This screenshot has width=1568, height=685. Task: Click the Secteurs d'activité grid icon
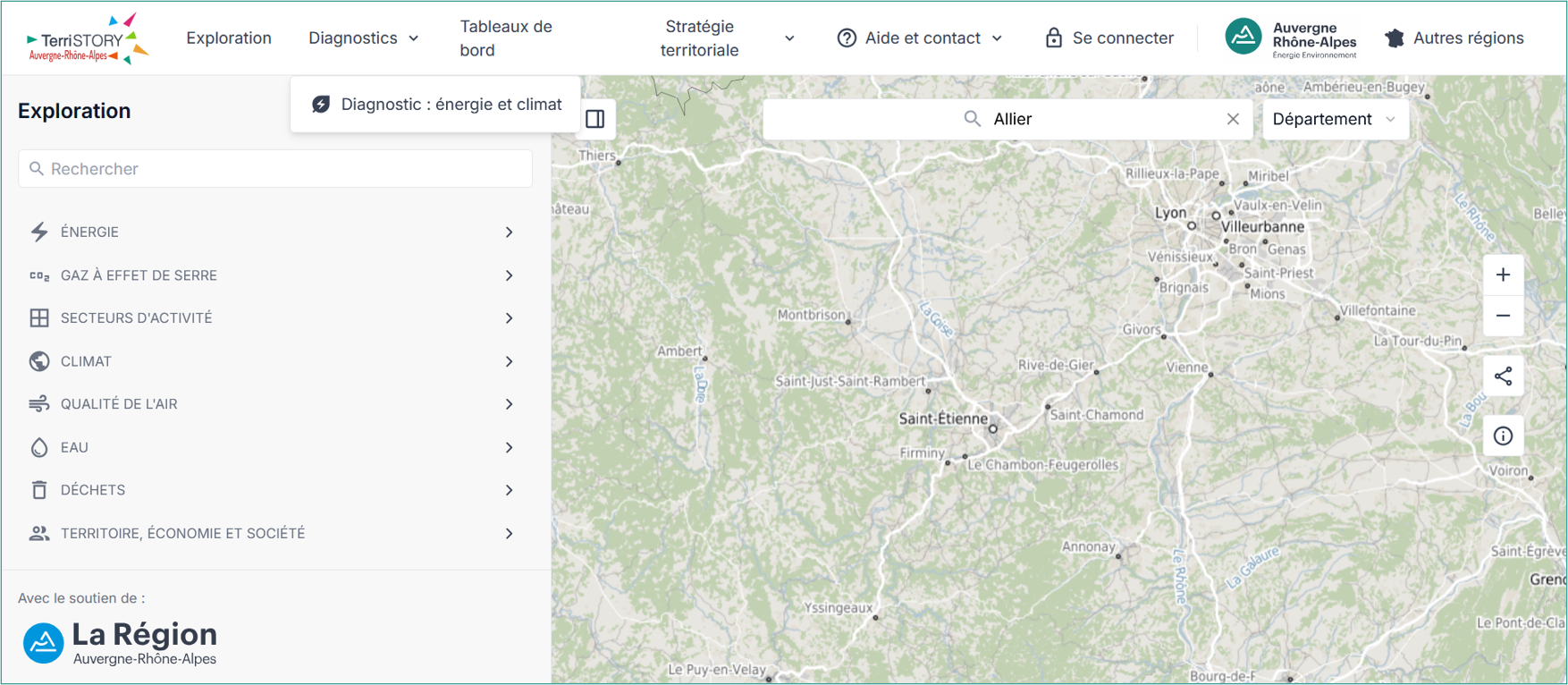coord(38,318)
